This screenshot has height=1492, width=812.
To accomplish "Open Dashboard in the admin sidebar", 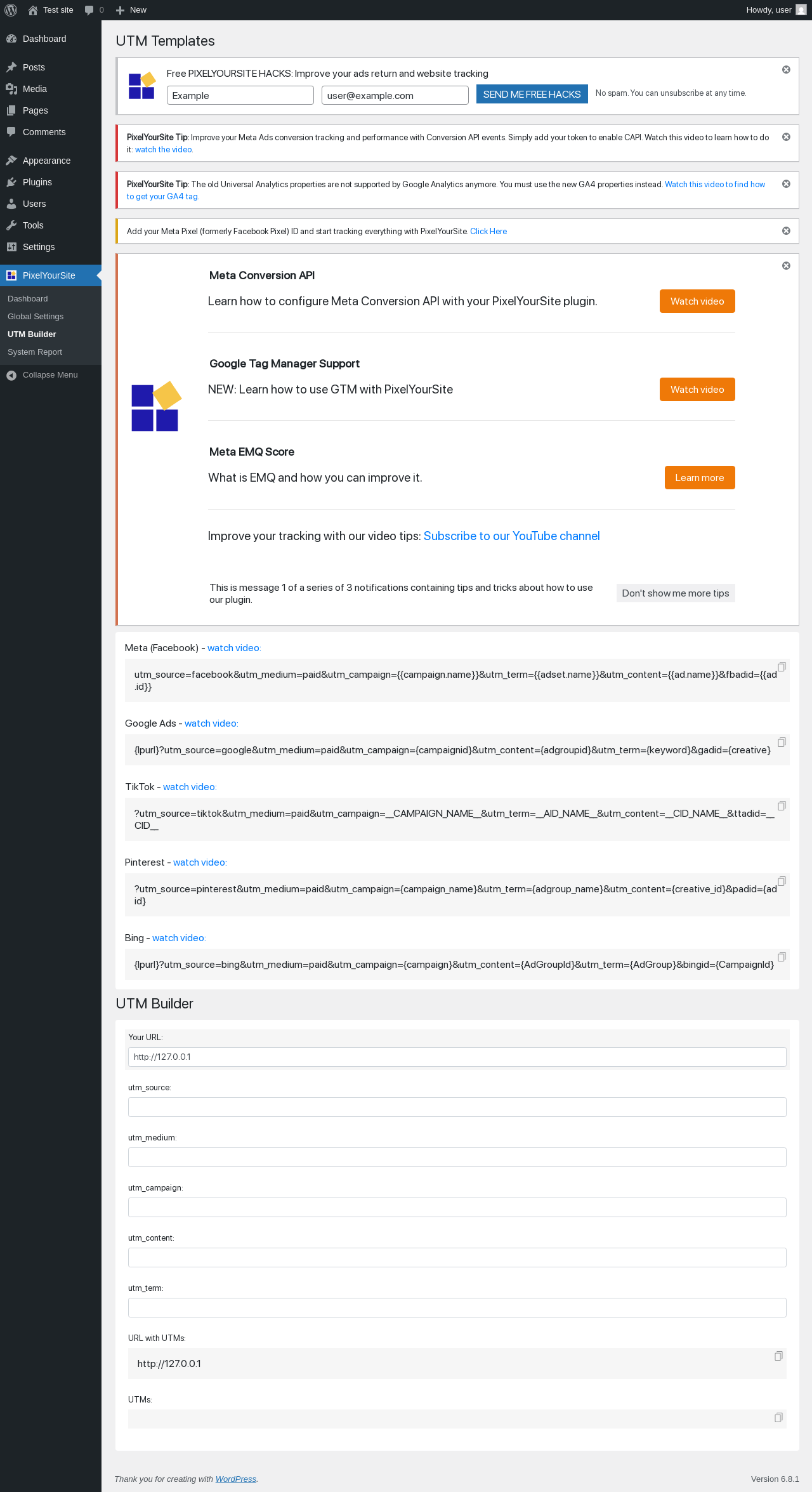I will (x=51, y=39).
